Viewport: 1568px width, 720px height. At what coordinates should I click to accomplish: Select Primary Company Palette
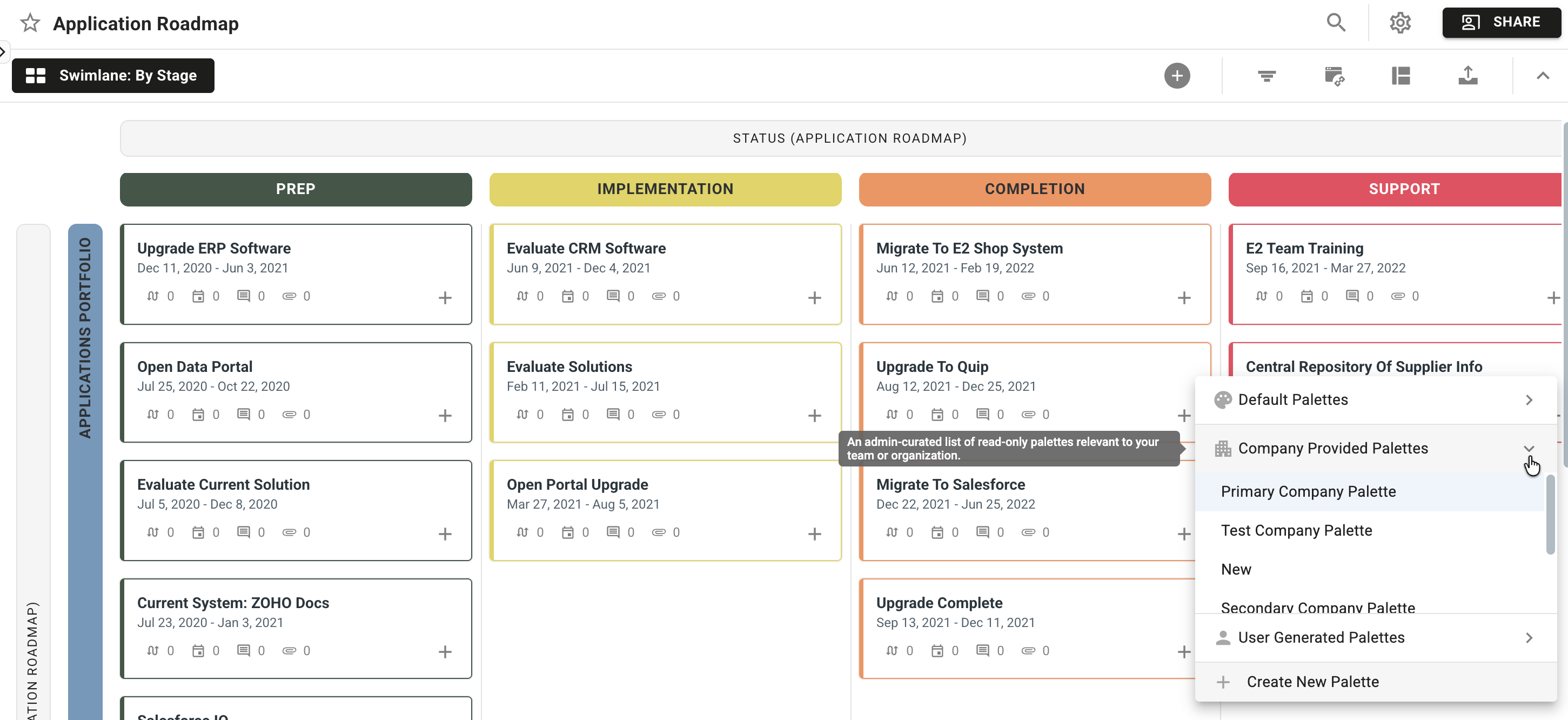(1370, 491)
